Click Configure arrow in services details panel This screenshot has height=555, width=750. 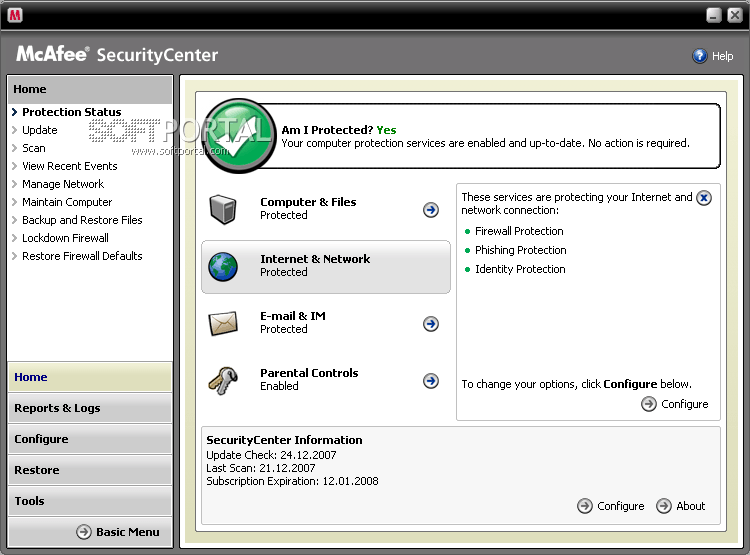[x=649, y=404]
